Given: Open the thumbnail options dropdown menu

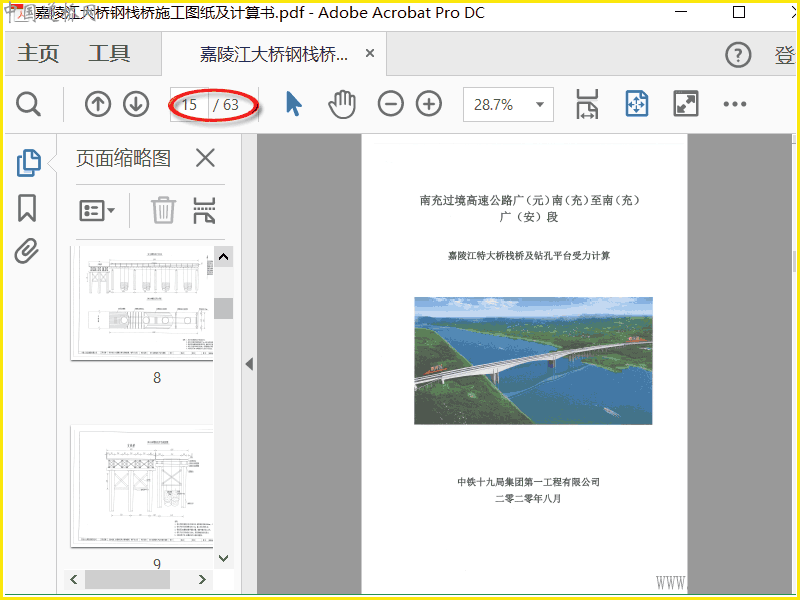Looking at the screenshot, I should point(97,210).
